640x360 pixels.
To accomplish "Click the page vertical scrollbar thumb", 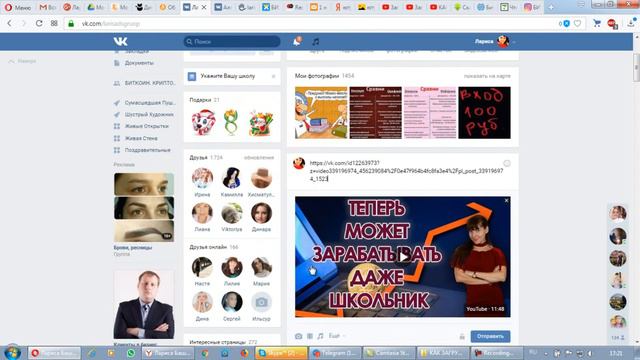I will point(636,67).
